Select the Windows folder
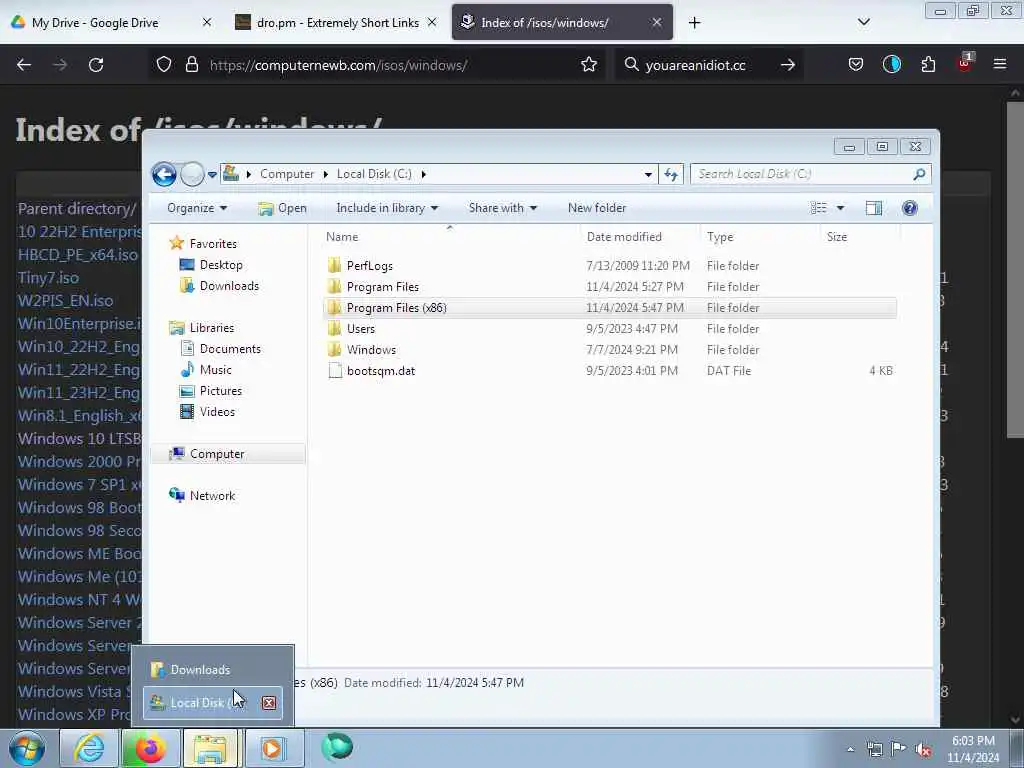The image size is (1024, 768). 609,349
